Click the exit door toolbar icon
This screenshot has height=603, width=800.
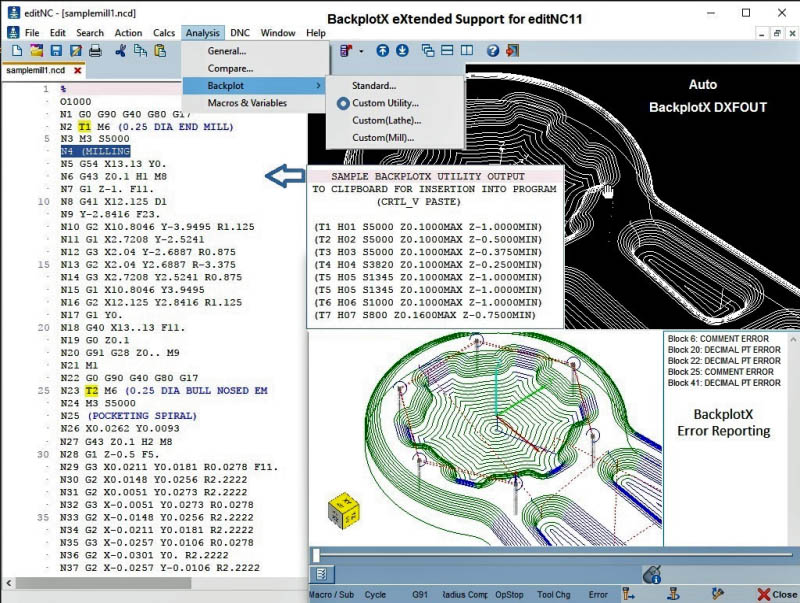click(x=512, y=51)
